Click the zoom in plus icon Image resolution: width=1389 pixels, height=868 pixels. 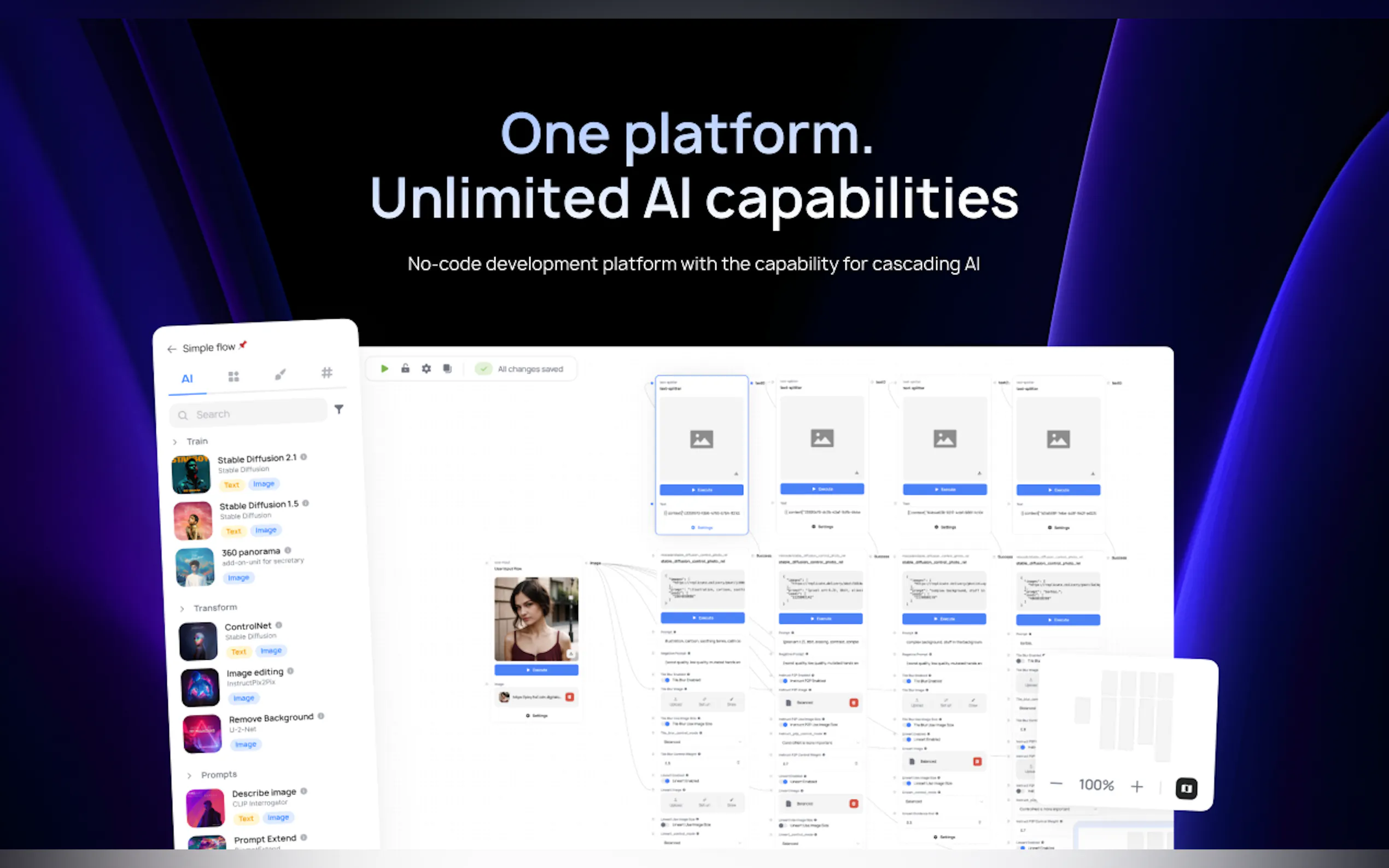1136,787
